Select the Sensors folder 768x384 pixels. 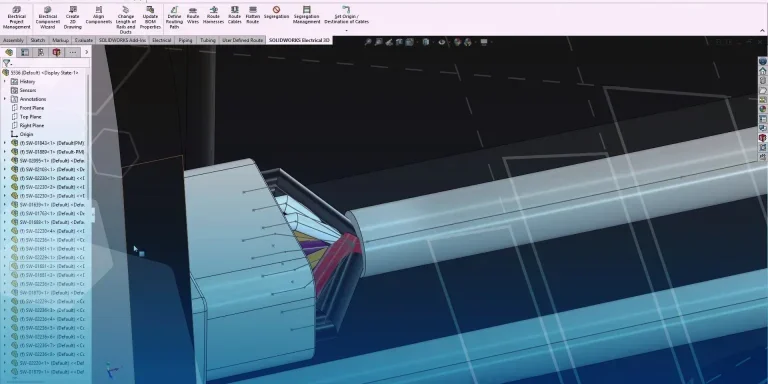coord(24,90)
